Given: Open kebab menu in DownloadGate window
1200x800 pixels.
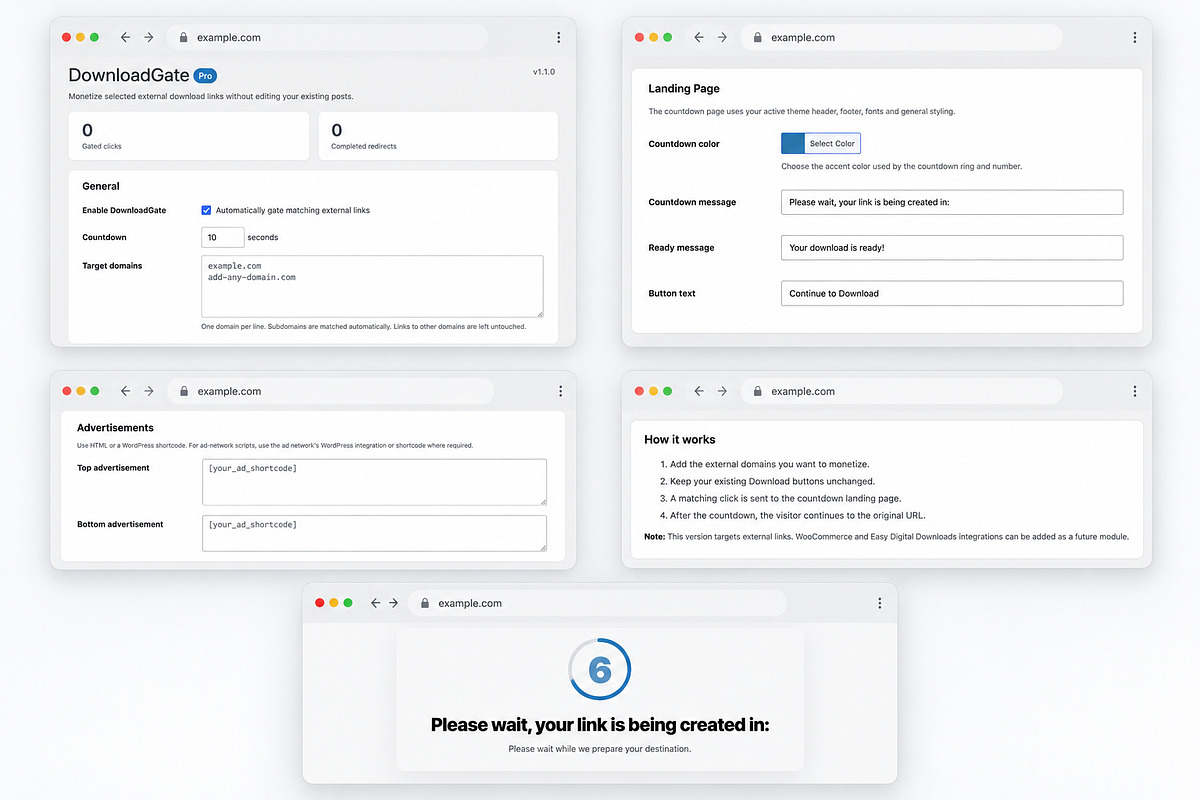Looking at the screenshot, I should pyautogui.click(x=558, y=37).
